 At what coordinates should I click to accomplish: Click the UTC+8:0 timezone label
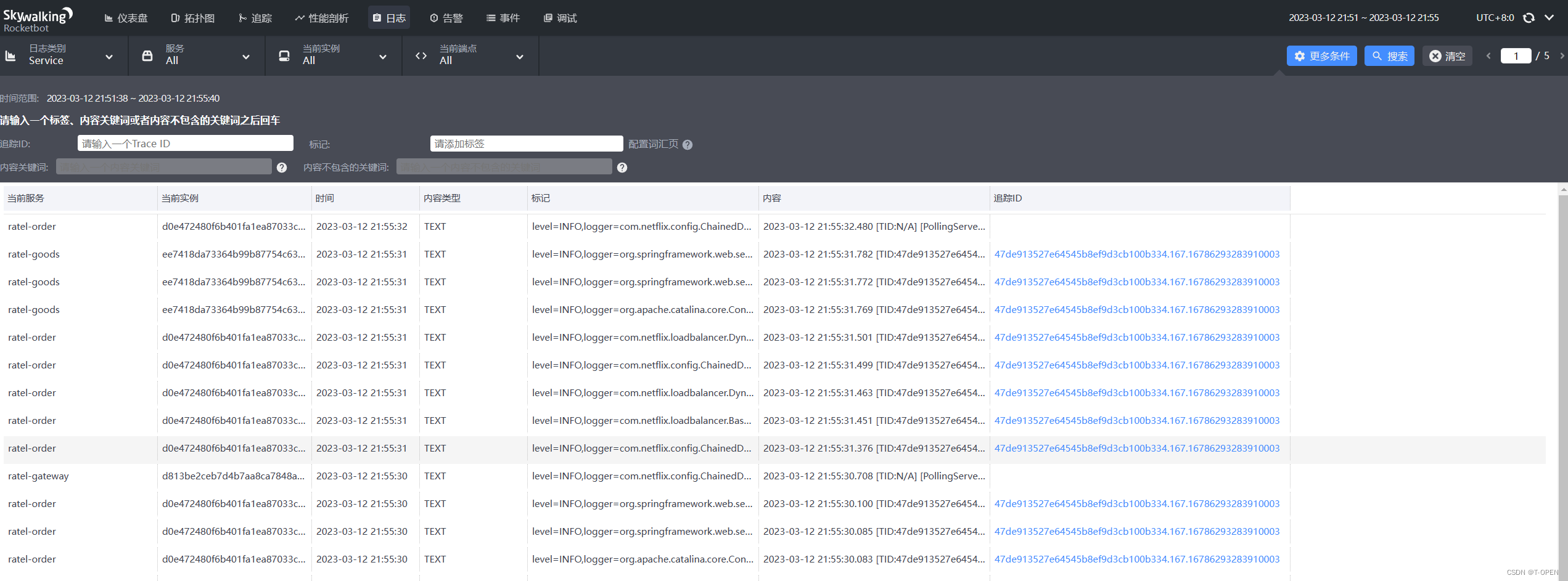1495,18
